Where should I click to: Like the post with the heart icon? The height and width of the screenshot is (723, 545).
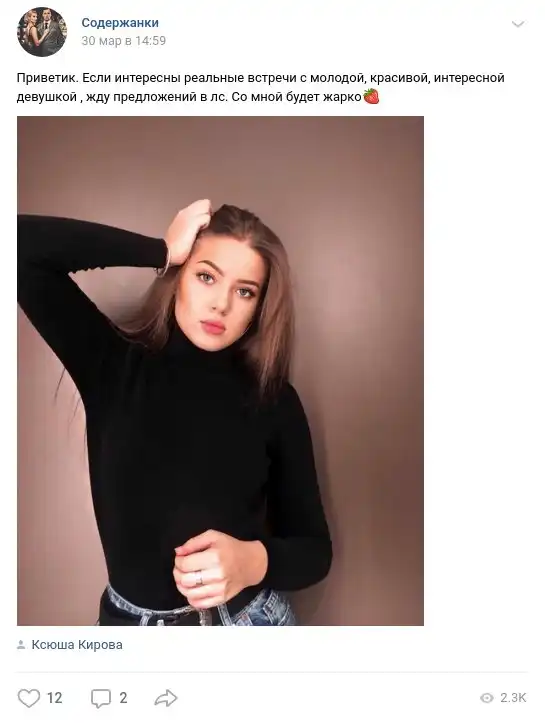pos(29,698)
